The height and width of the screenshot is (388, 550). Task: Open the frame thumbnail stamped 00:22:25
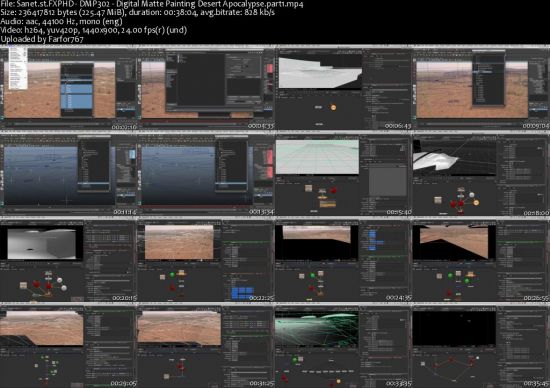point(206,260)
